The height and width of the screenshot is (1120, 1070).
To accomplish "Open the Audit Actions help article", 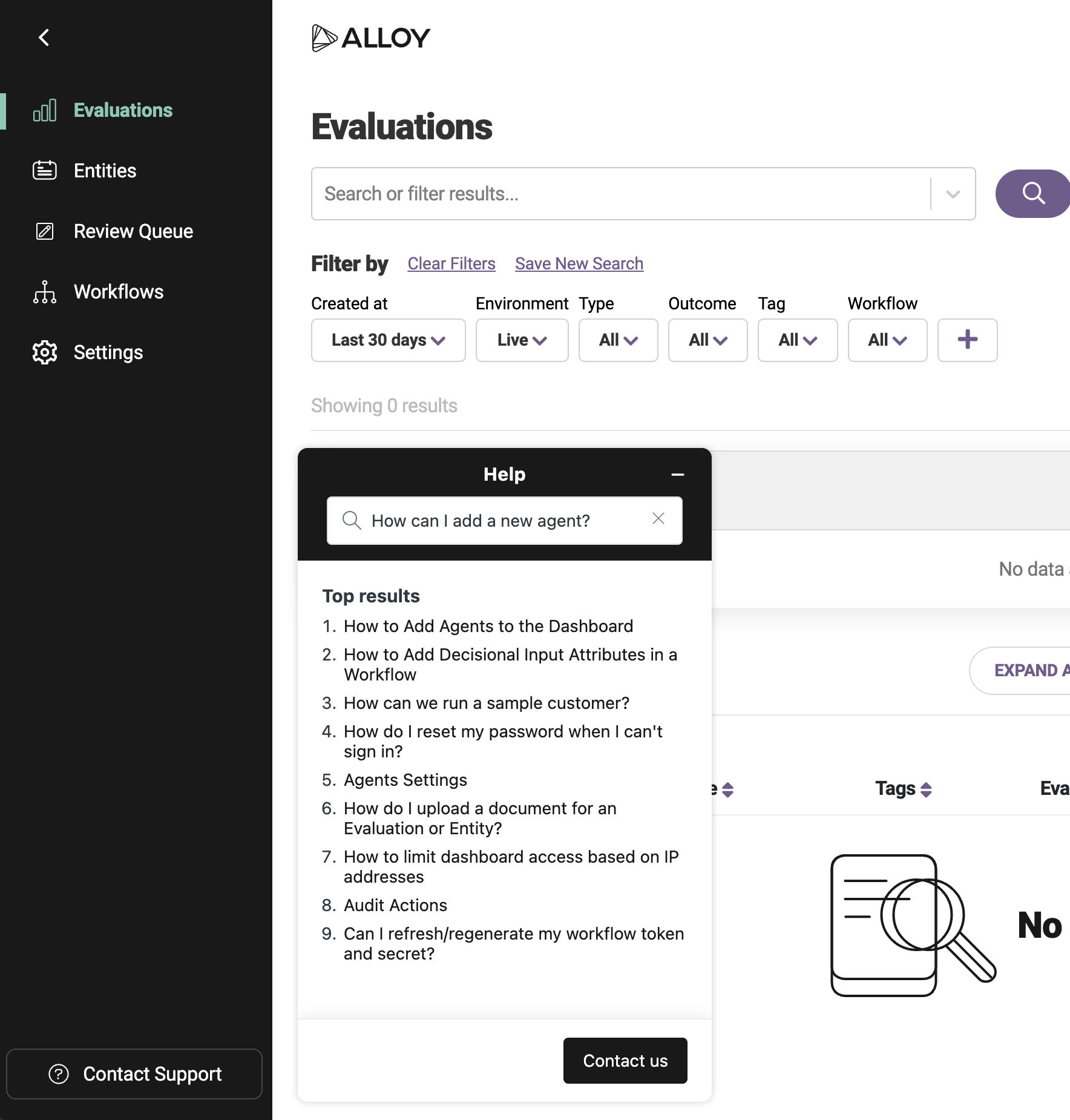I will pyautogui.click(x=396, y=905).
